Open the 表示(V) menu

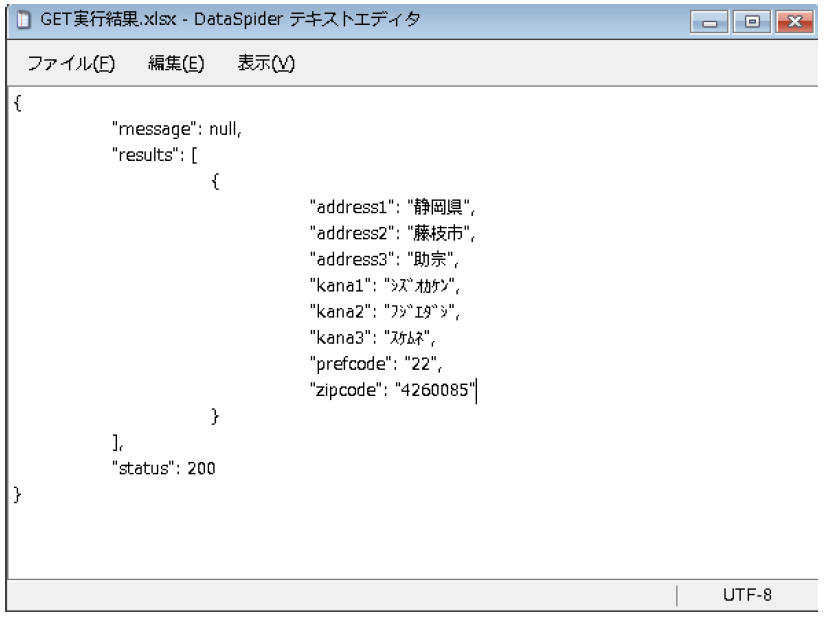267,64
